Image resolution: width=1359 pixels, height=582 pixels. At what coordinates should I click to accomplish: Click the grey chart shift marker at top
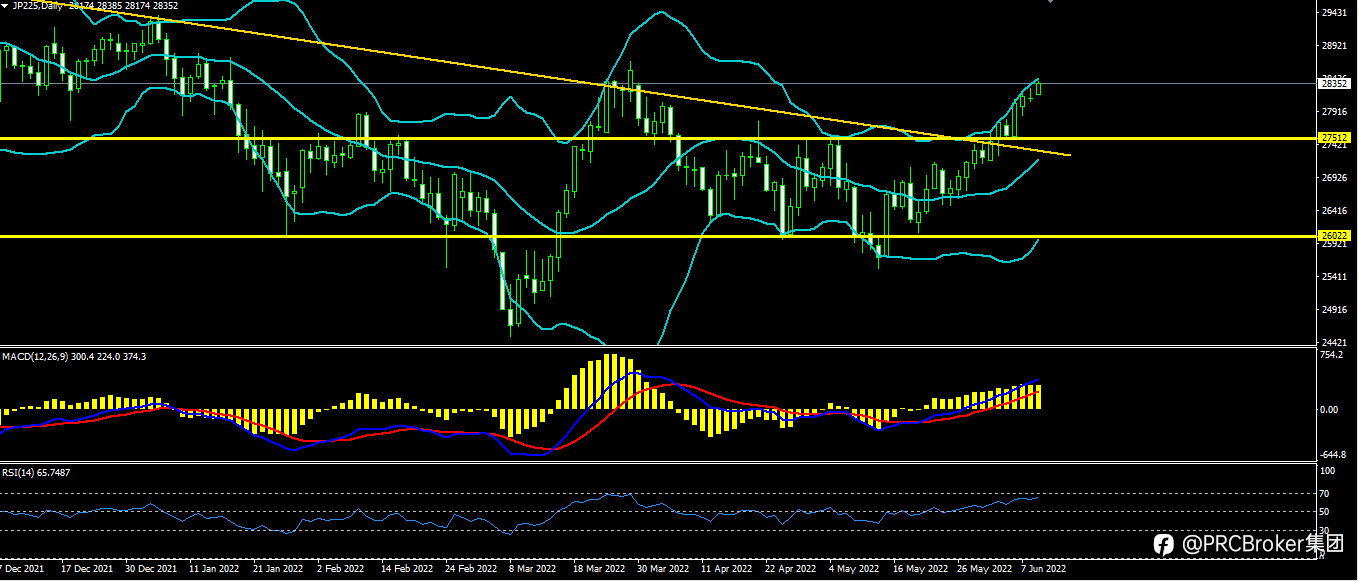pyautogui.click(x=1050, y=2)
